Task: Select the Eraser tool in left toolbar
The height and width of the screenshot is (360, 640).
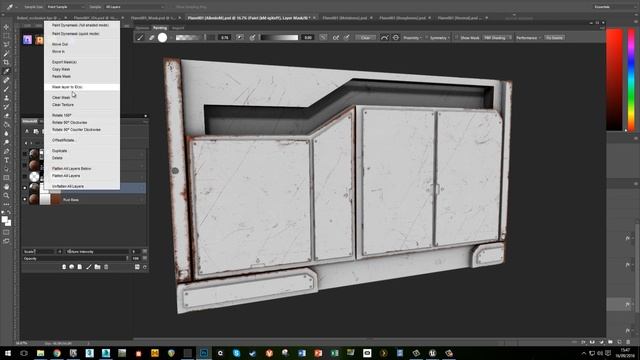Action: (x=6, y=116)
